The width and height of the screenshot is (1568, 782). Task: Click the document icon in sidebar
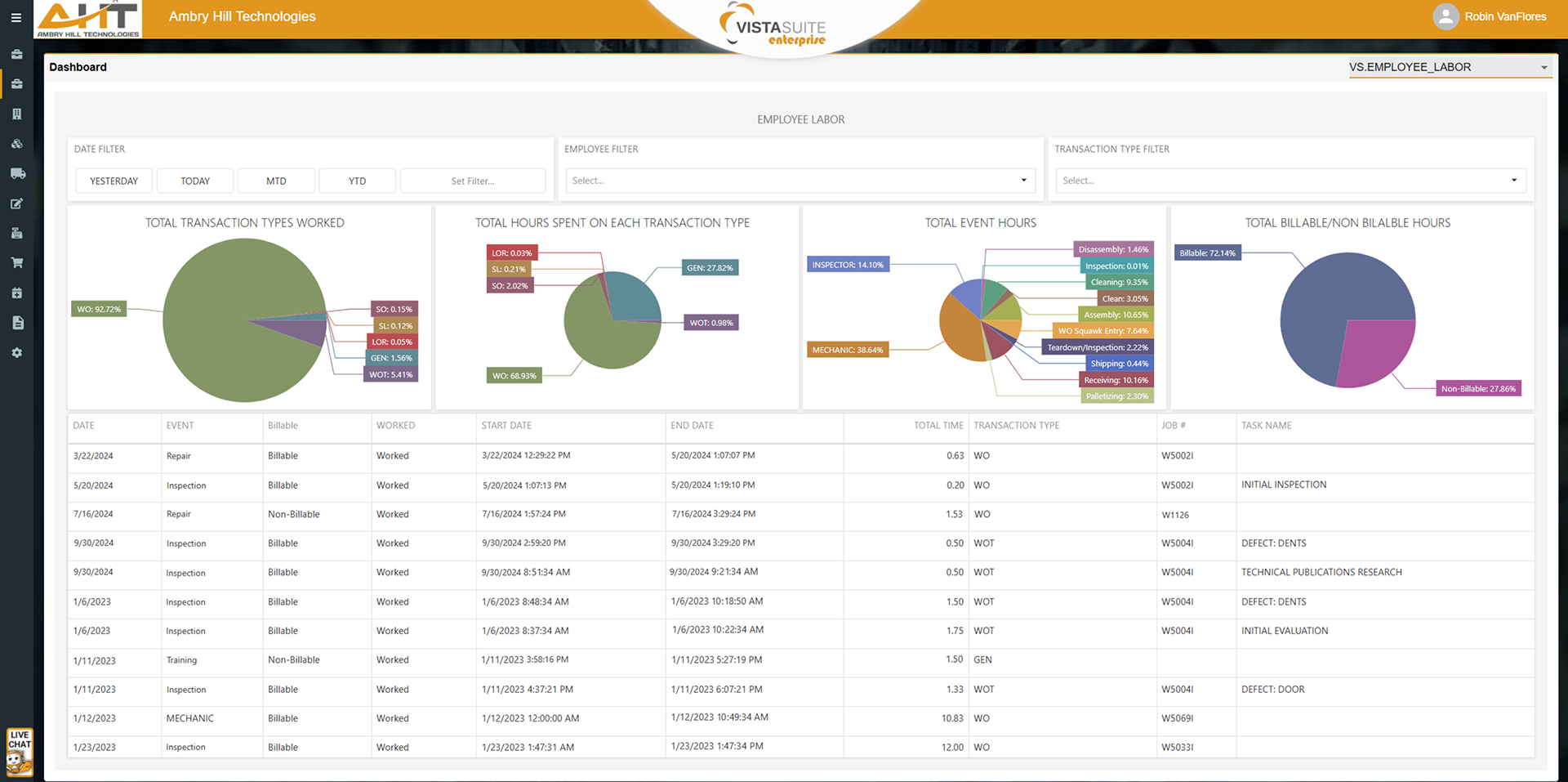(x=17, y=323)
